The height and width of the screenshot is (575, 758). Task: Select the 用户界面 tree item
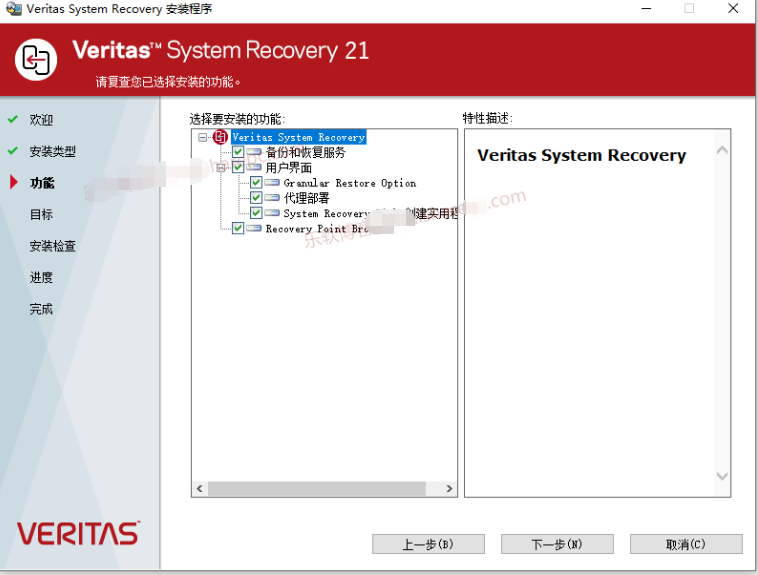(x=289, y=168)
